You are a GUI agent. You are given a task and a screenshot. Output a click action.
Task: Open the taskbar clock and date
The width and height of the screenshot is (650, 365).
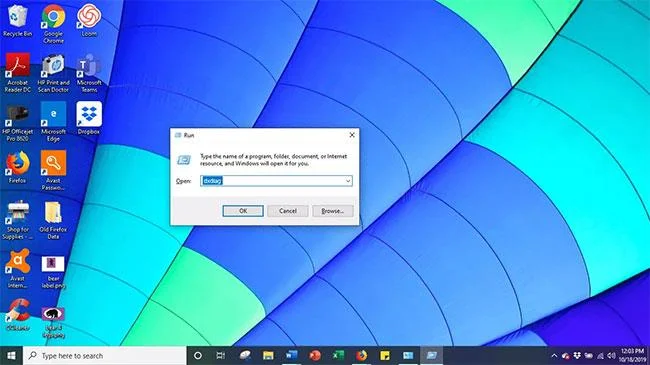[633, 355]
